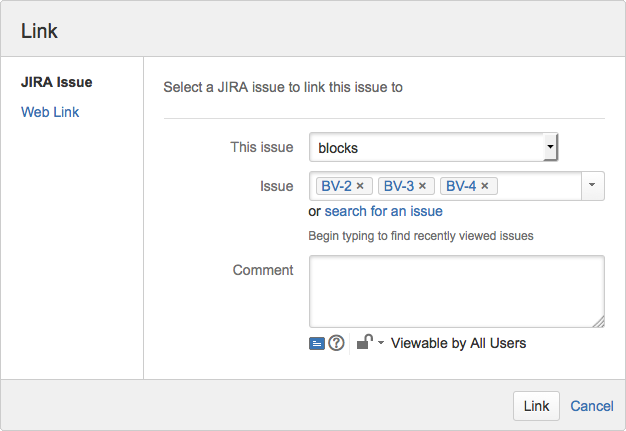Viewport: 626px width, 431px height.
Task: Click the 'This issue' field label
Action: point(262,147)
